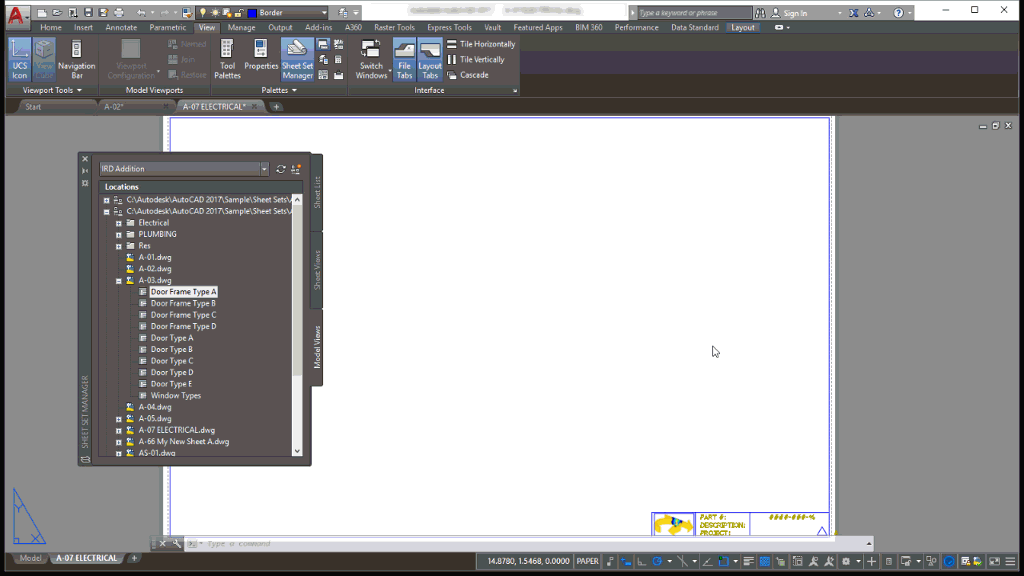1024x576 pixels.
Task: Click the Properties palette icon
Action: pos(261,57)
